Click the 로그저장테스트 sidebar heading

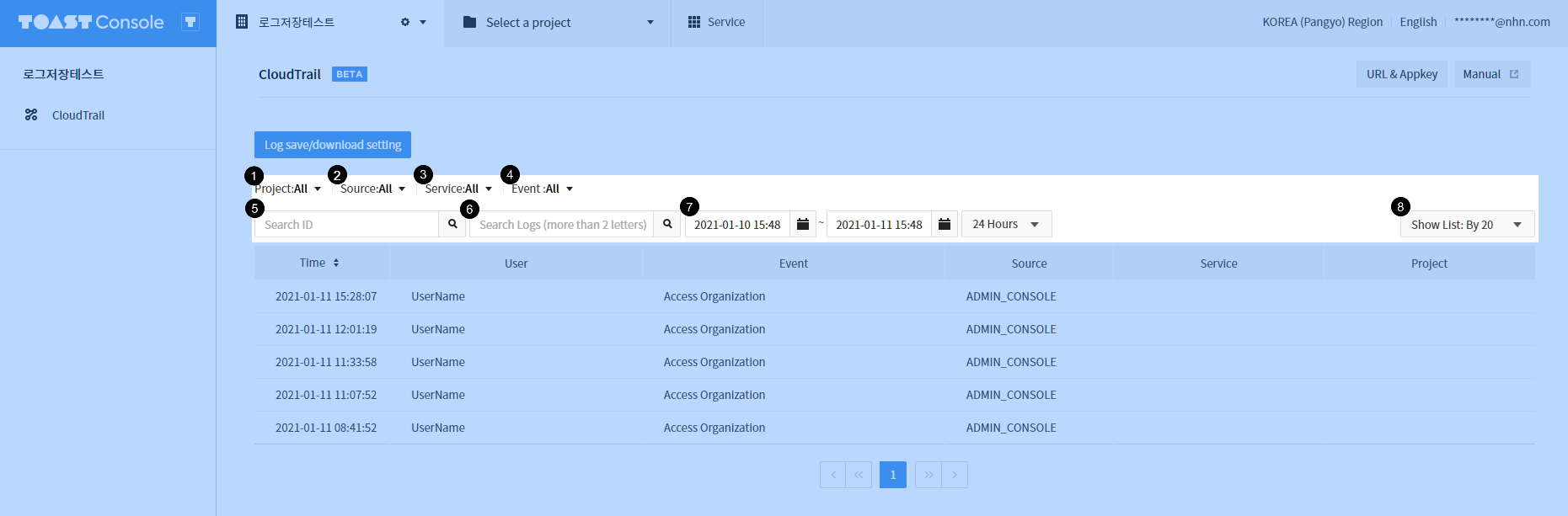[63, 74]
